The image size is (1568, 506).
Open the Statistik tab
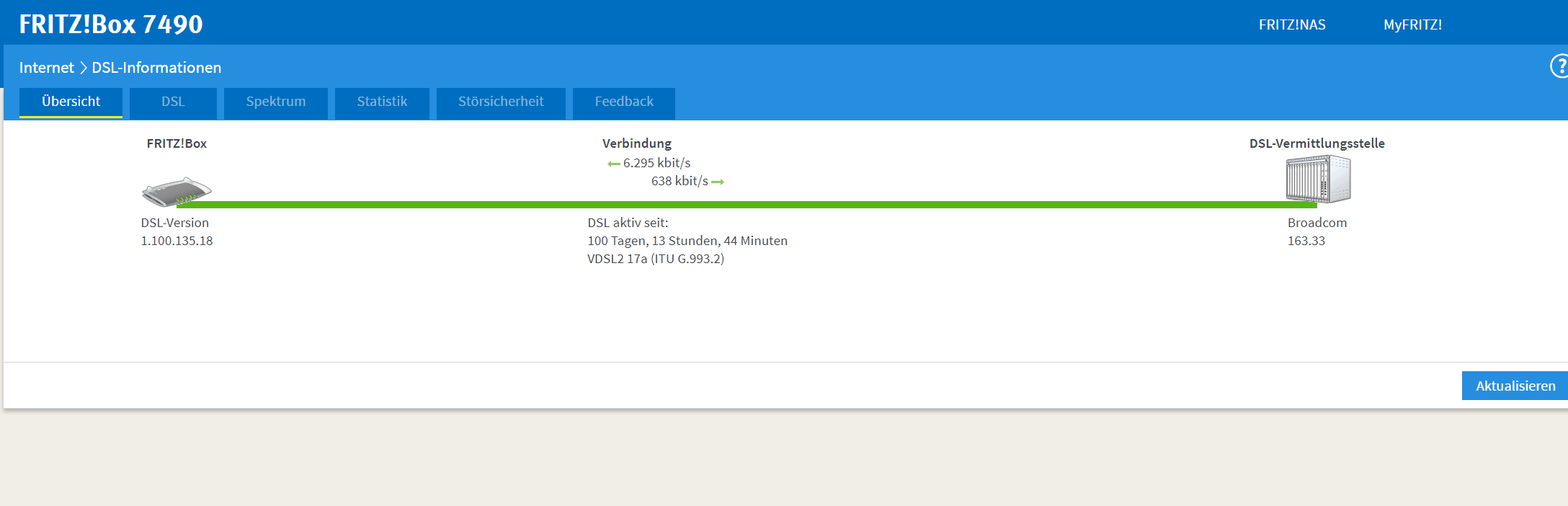click(x=382, y=102)
